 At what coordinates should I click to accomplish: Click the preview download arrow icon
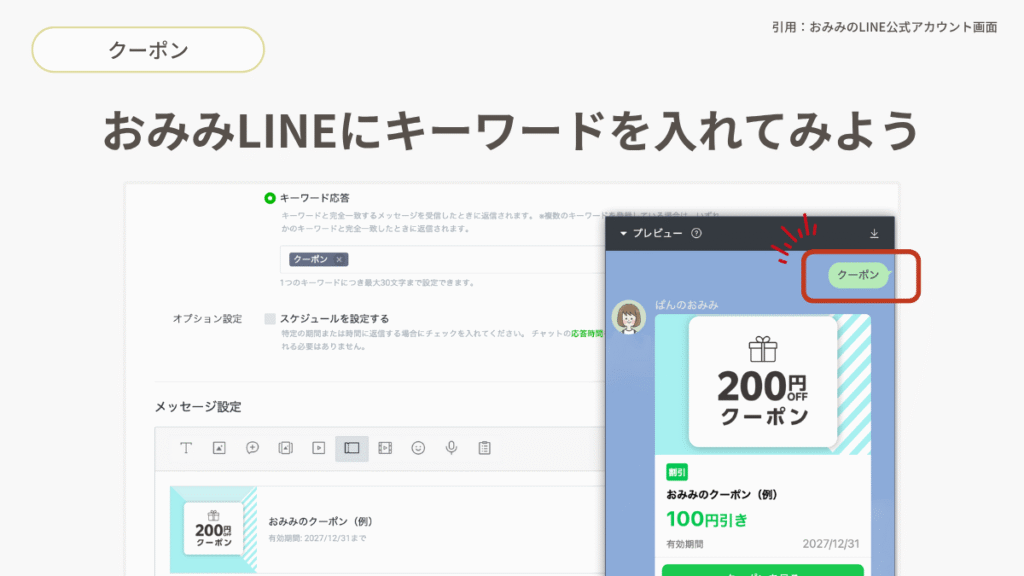874,234
